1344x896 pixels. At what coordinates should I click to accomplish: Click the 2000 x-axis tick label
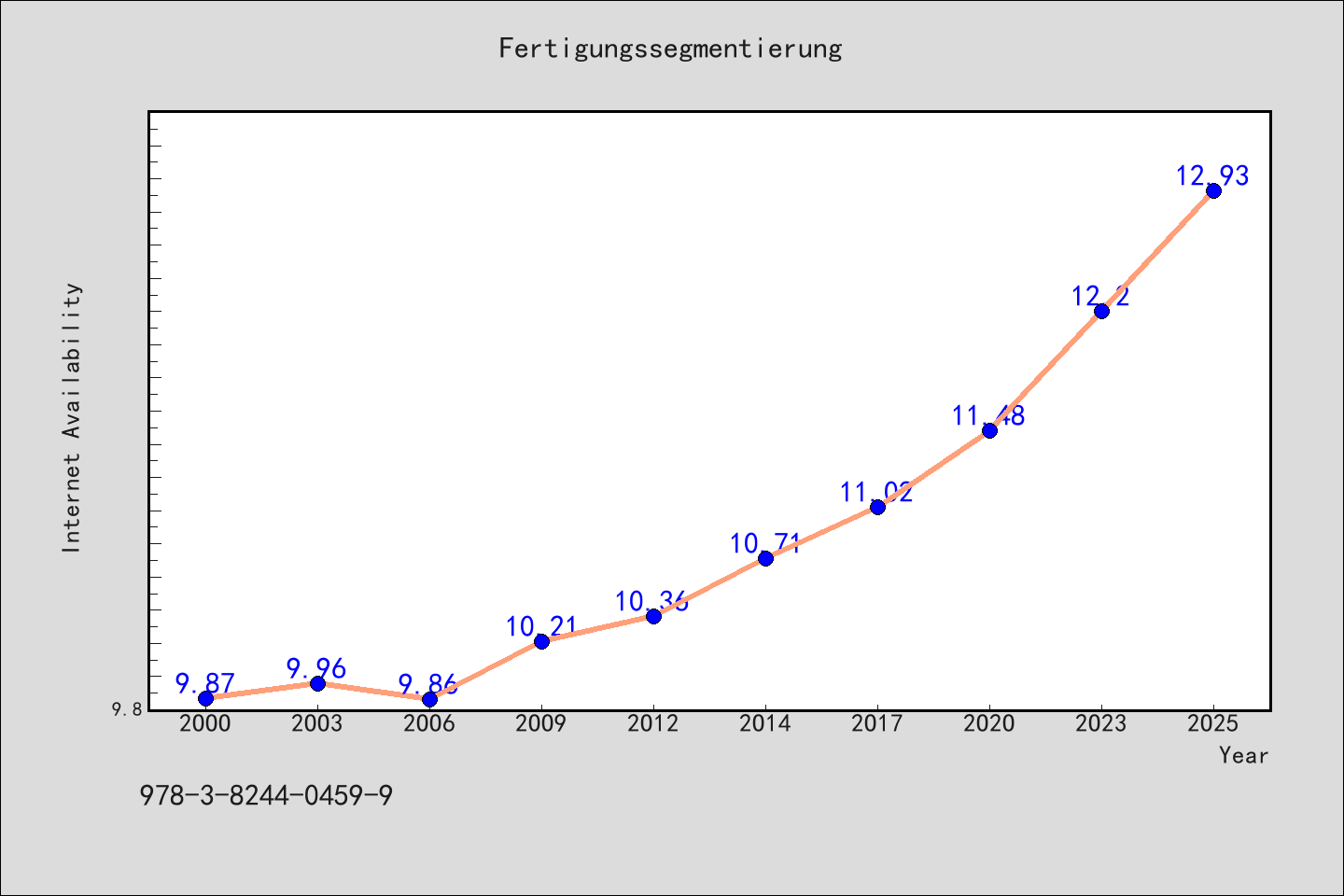(x=205, y=723)
